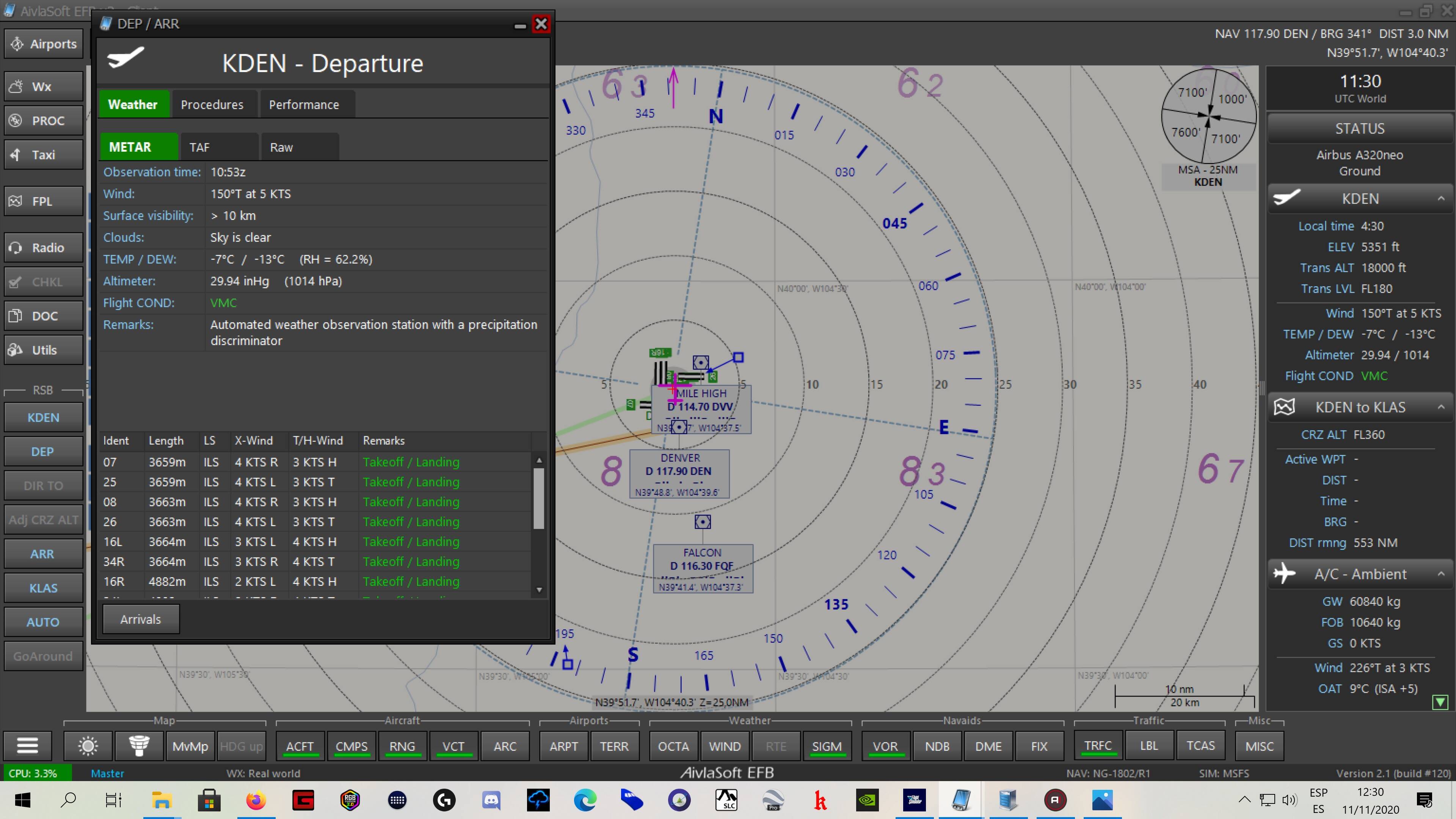The width and height of the screenshot is (1456, 819).
Task: Toggle the TRFC traffic layer
Action: pyautogui.click(x=1098, y=746)
